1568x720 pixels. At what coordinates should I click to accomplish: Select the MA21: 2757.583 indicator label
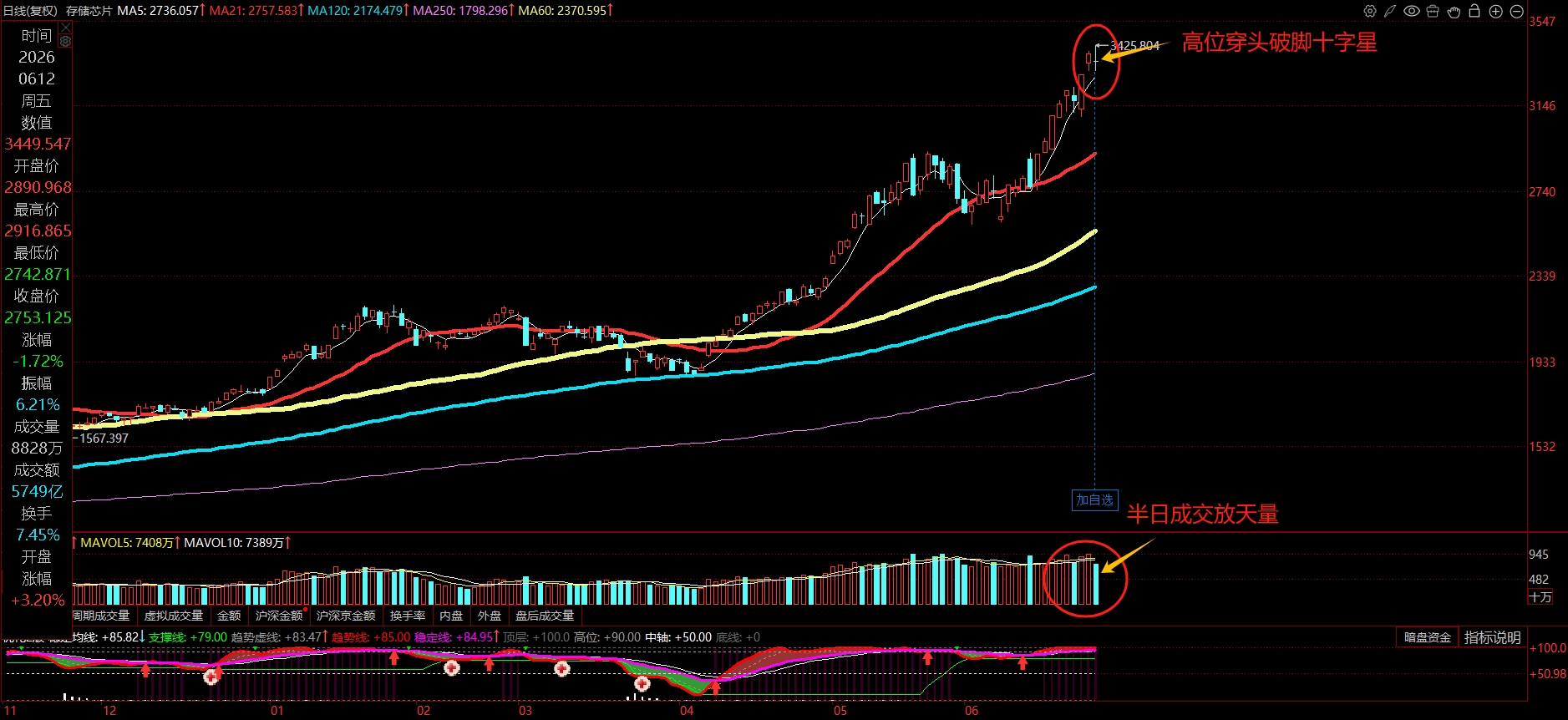253,11
